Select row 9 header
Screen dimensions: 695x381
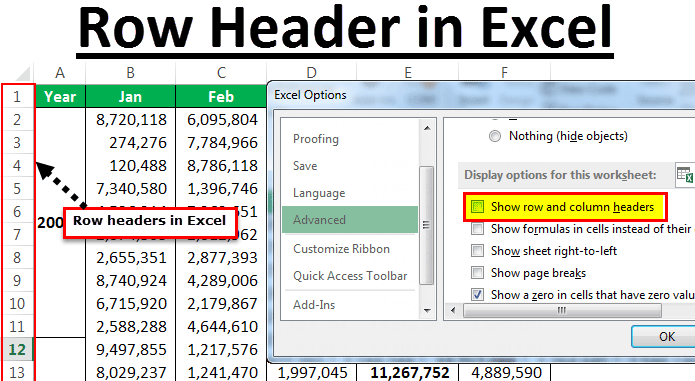18,280
